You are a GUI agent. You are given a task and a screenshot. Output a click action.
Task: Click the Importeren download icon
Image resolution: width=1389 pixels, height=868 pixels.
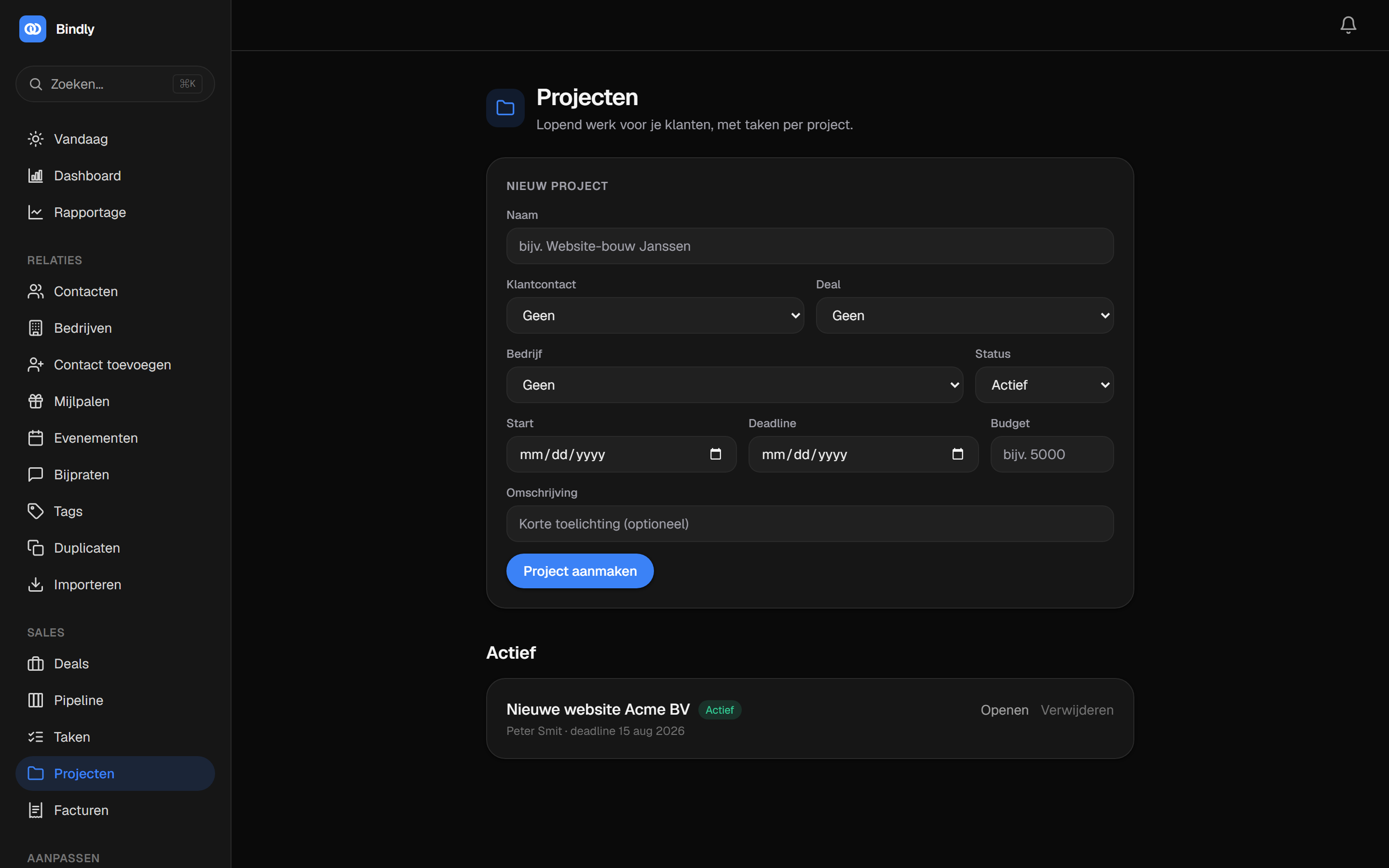pyautogui.click(x=36, y=584)
